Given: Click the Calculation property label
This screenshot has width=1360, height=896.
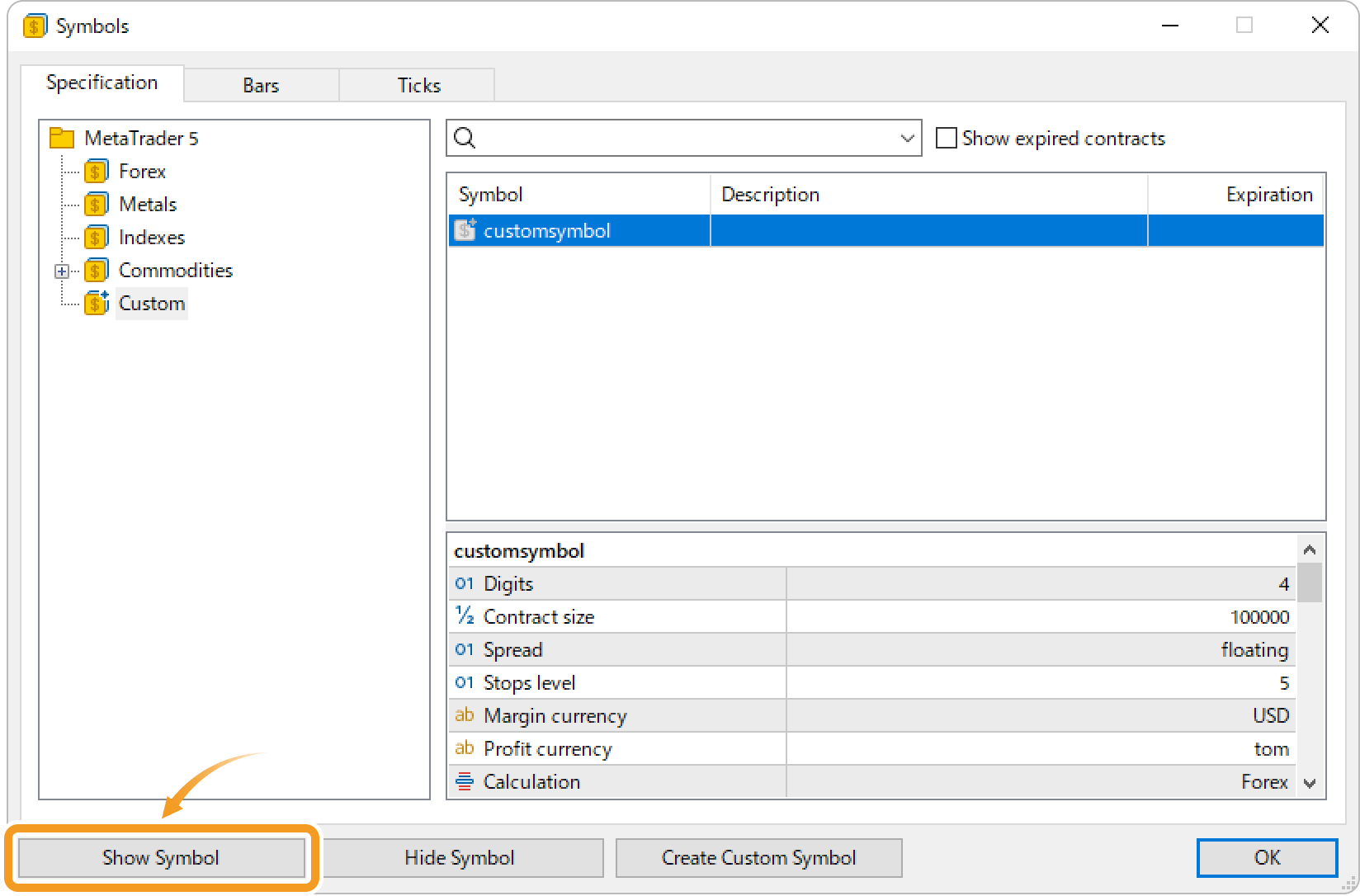Looking at the screenshot, I should (531, 782).
